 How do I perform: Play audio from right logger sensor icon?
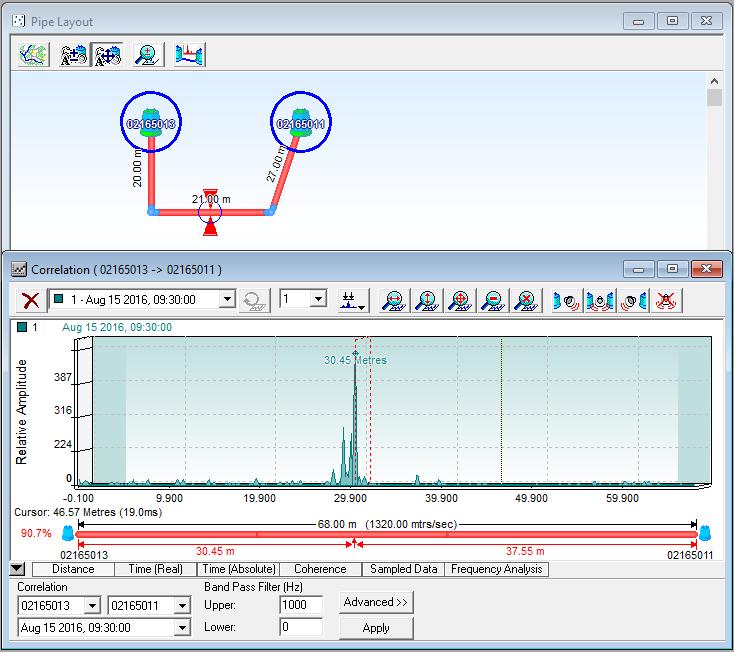(x=633, y=300)
